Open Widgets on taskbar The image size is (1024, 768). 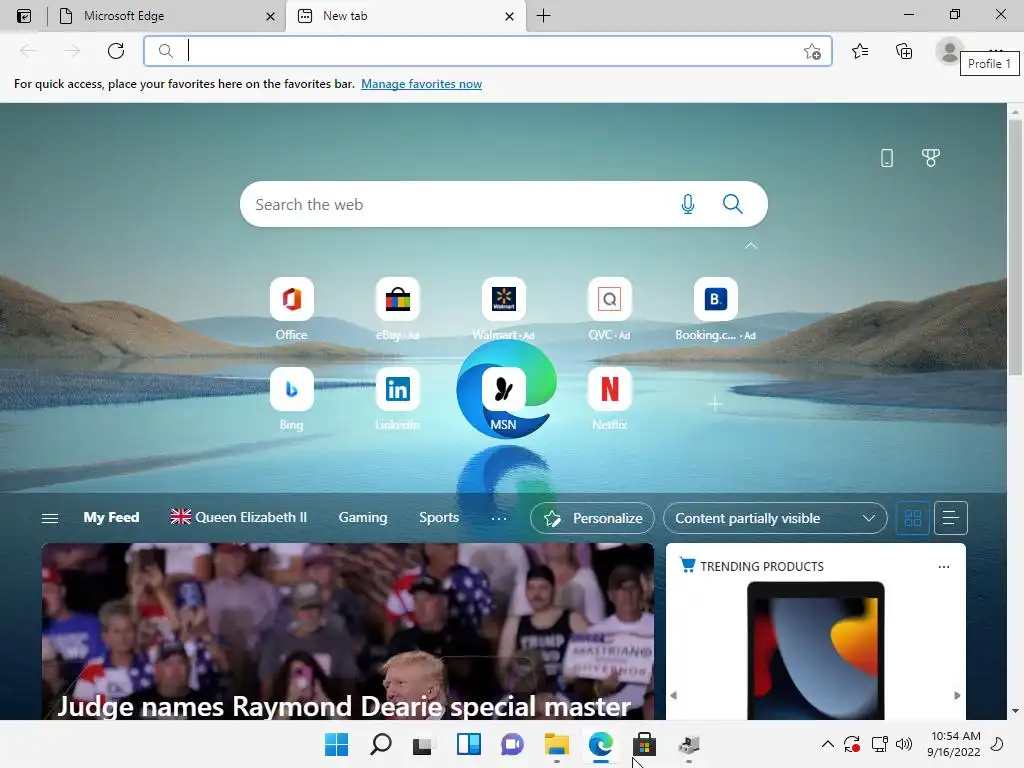click(468, 744)
